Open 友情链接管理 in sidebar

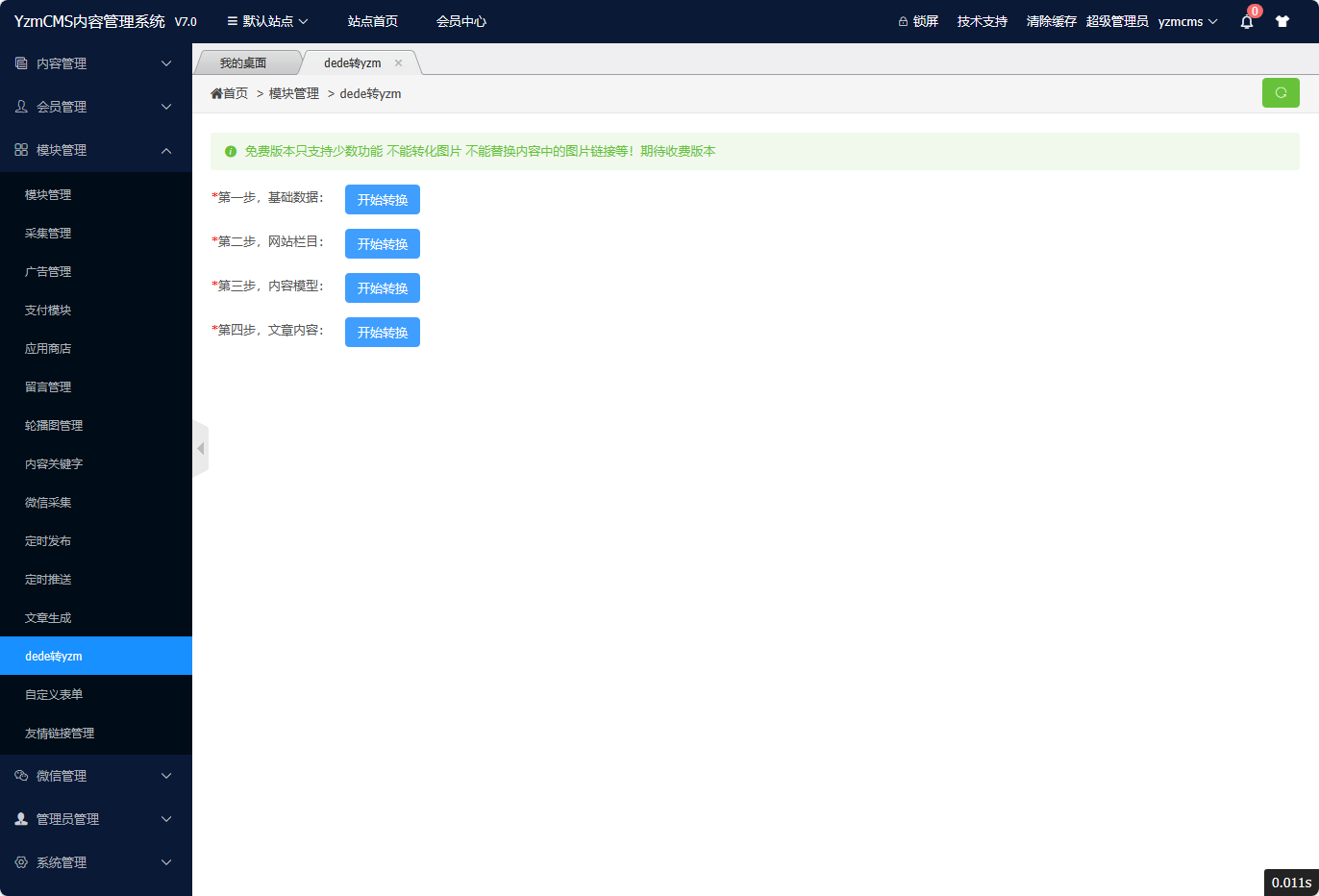pos(96,733)
